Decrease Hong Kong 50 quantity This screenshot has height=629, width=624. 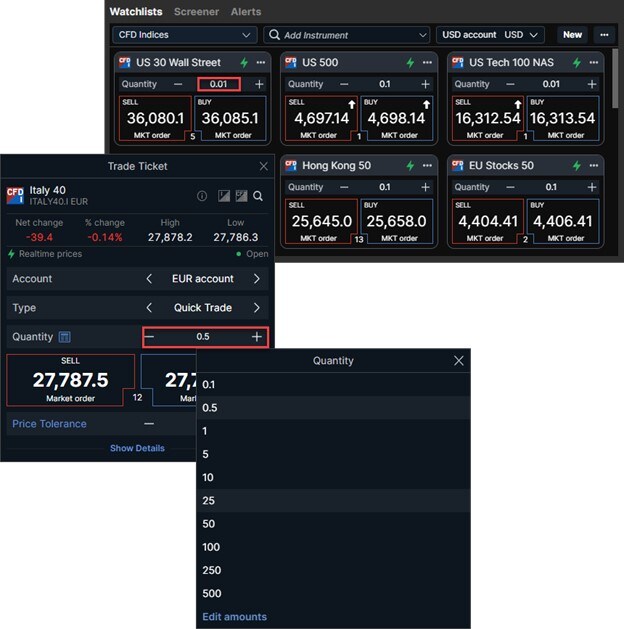(344, 187)
